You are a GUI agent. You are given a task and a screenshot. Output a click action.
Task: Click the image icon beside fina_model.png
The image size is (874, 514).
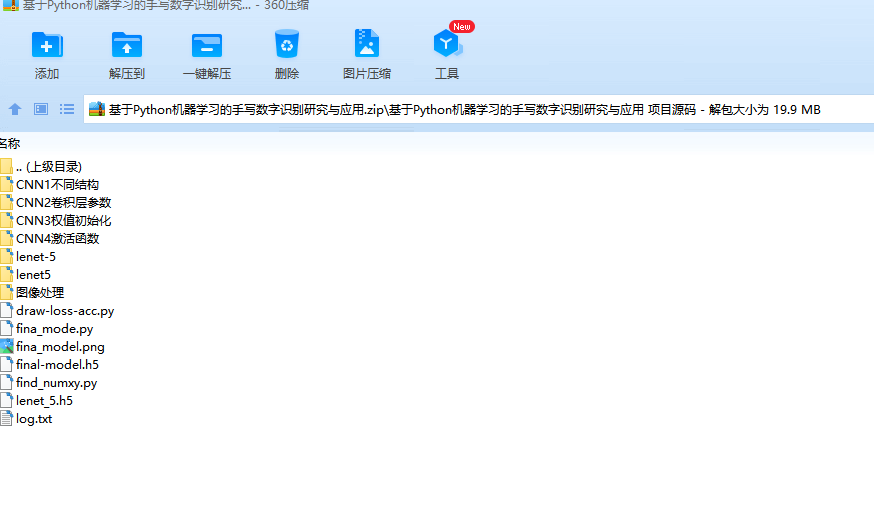tap(6, 347)
